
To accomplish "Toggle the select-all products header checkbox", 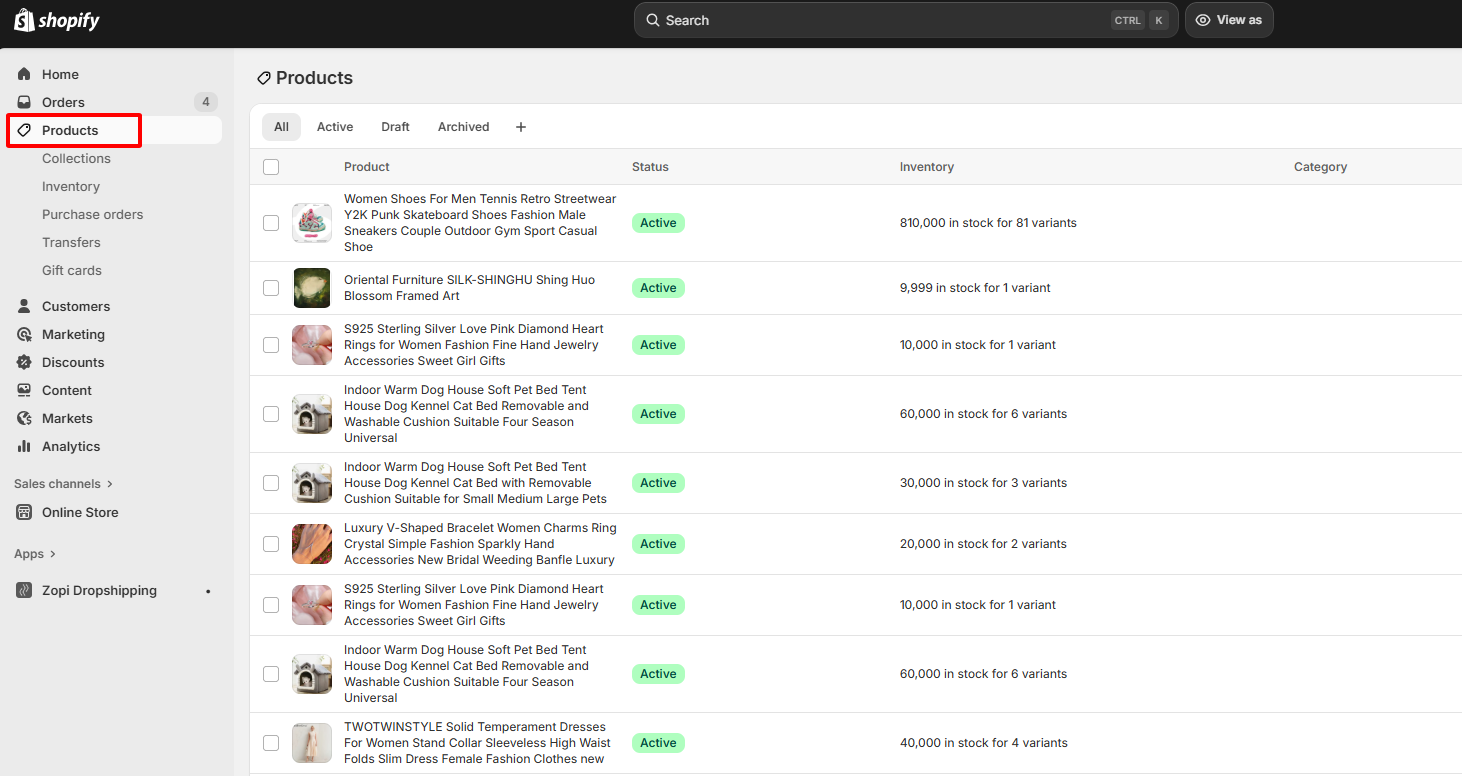I will click(271, 167).
